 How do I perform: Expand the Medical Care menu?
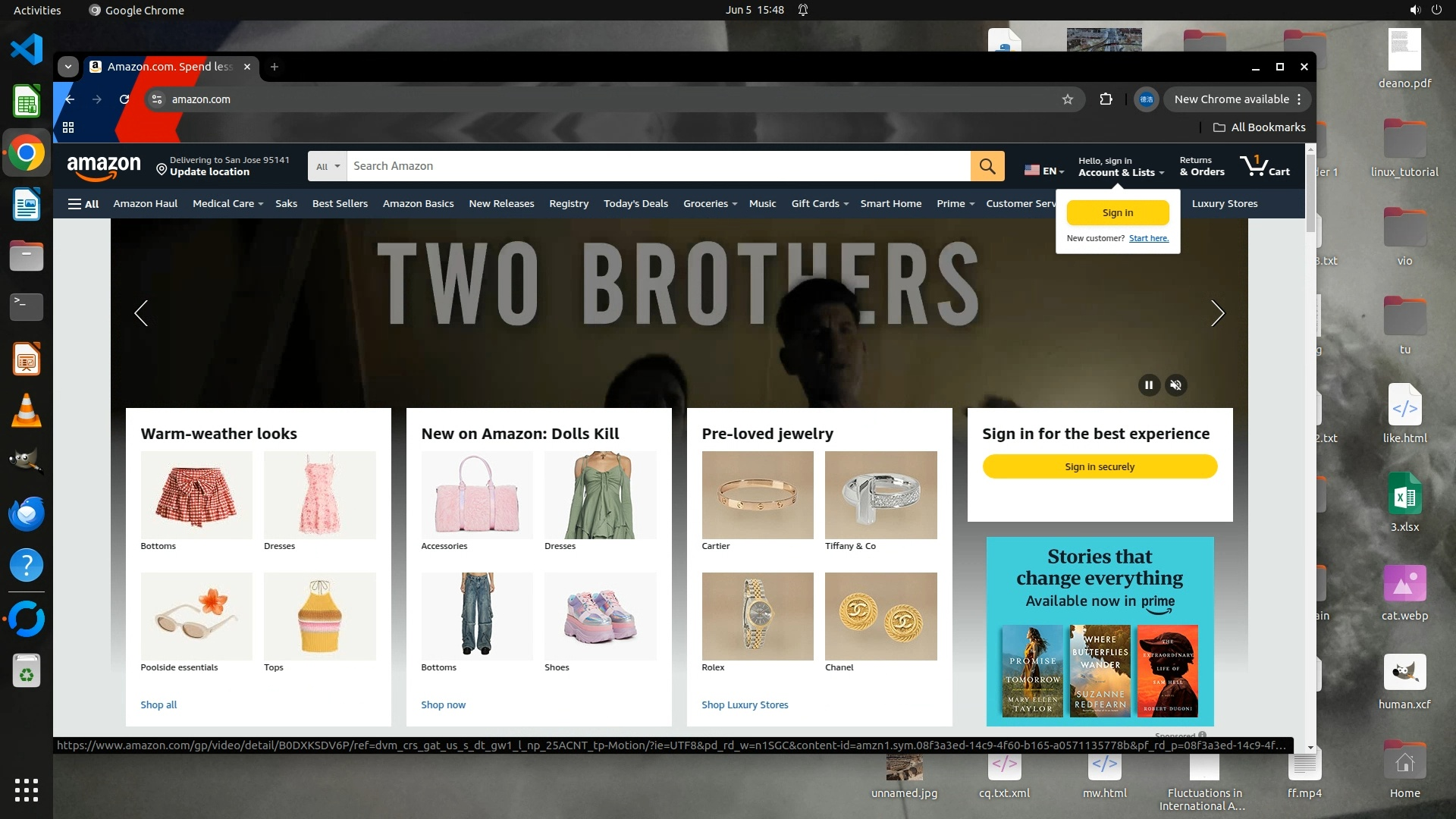227,204
